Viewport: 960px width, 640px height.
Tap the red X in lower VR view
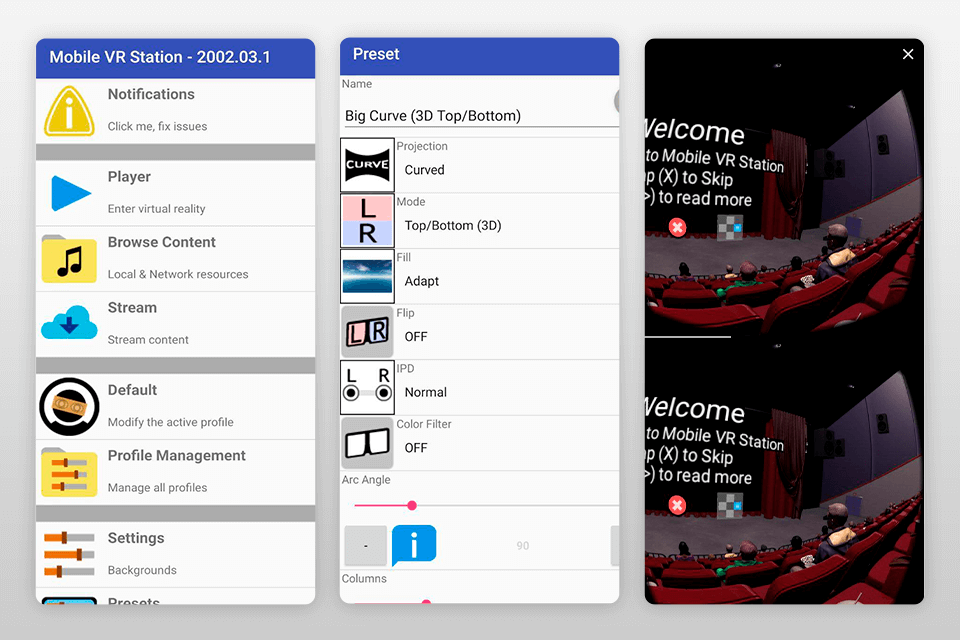677,505
